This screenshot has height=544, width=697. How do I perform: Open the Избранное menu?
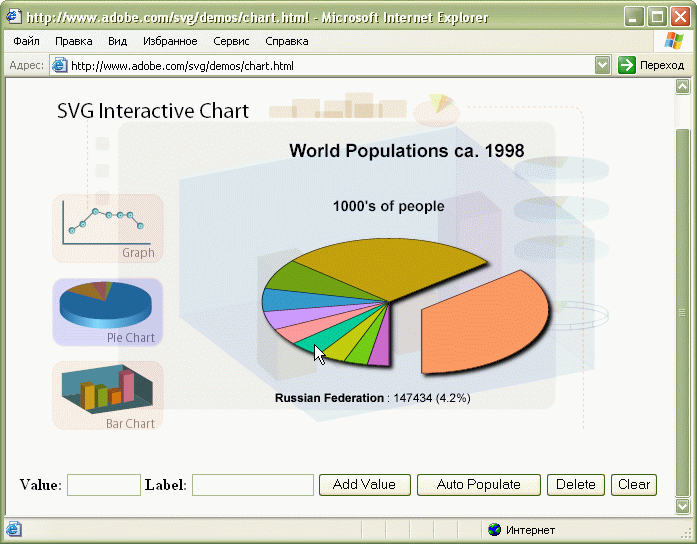tap(170, 41)
